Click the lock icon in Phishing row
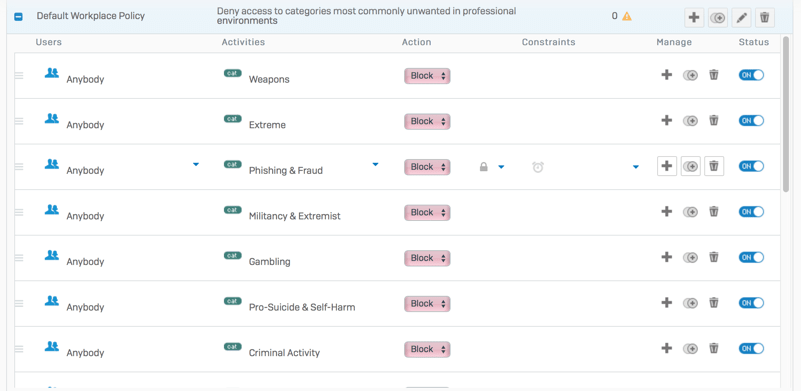The height and width of the screenshot is (391, 801). [x=483, y=167]
